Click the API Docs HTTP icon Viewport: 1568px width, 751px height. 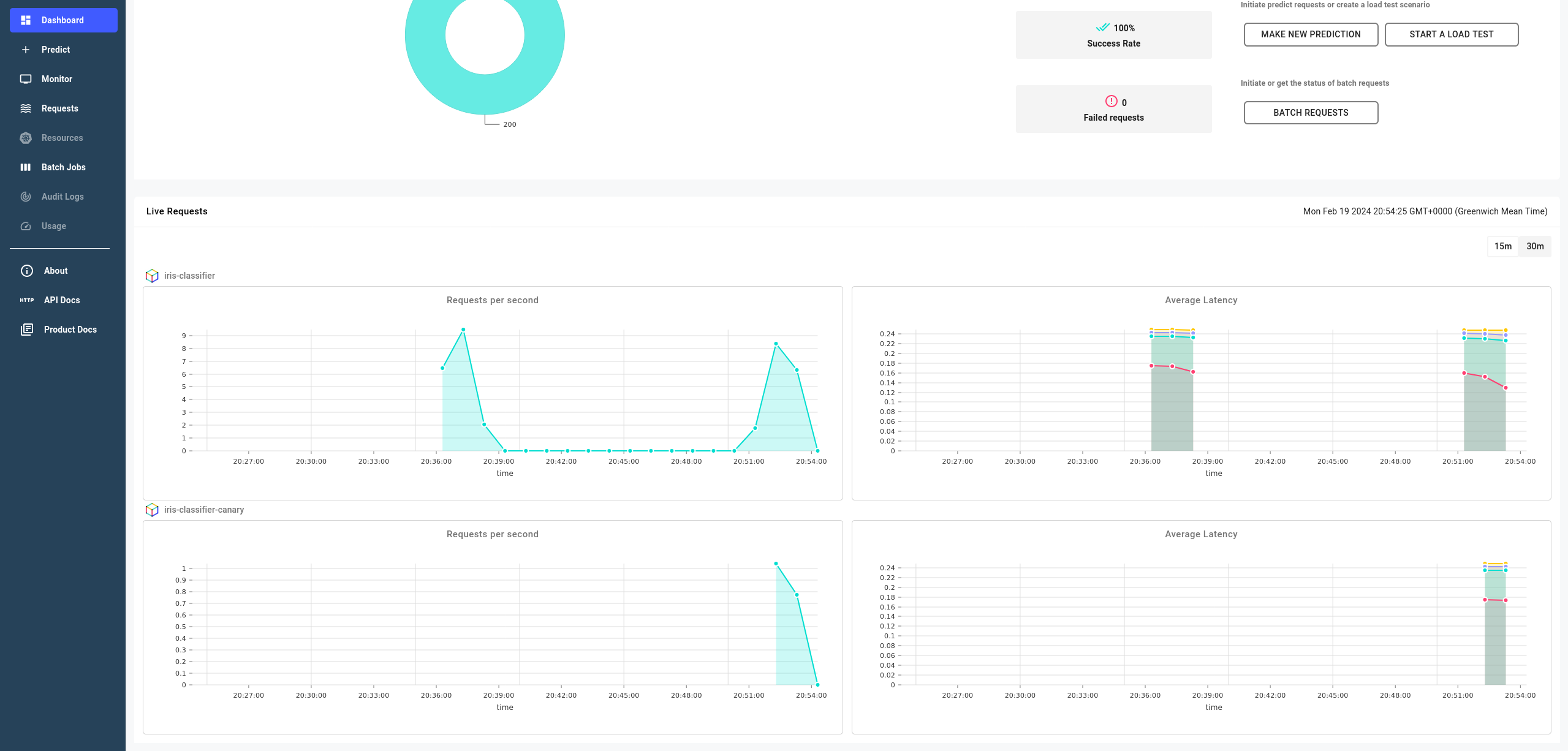coord(27,300)
